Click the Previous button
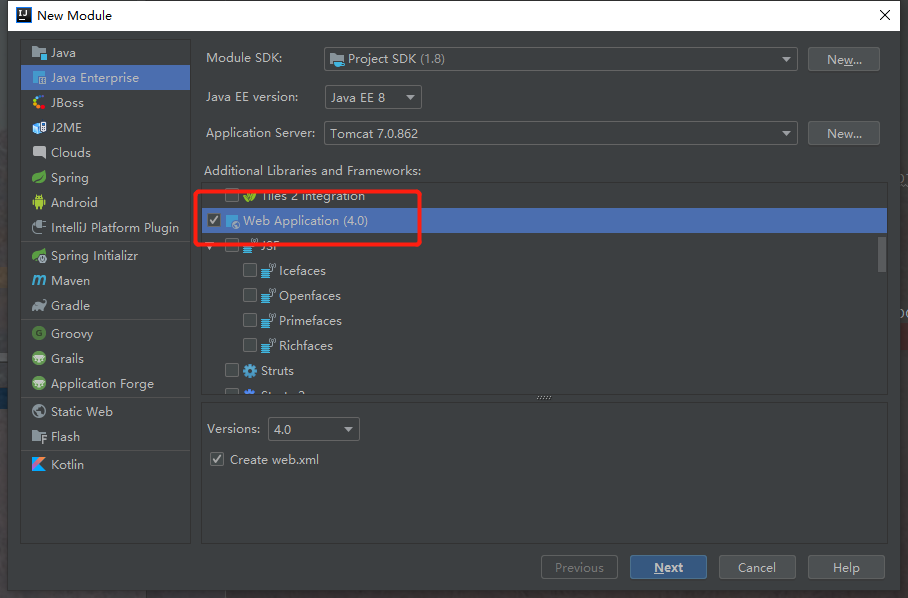 pos(579,567)
